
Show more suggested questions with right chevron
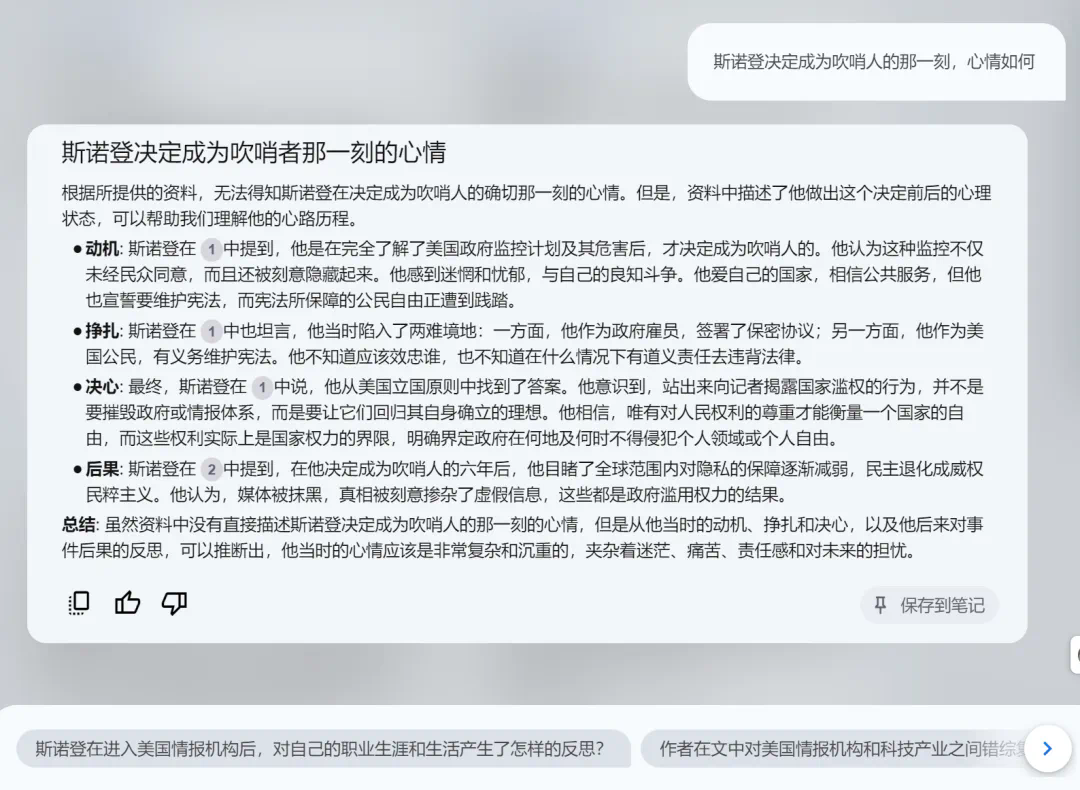pos(1048,749)
